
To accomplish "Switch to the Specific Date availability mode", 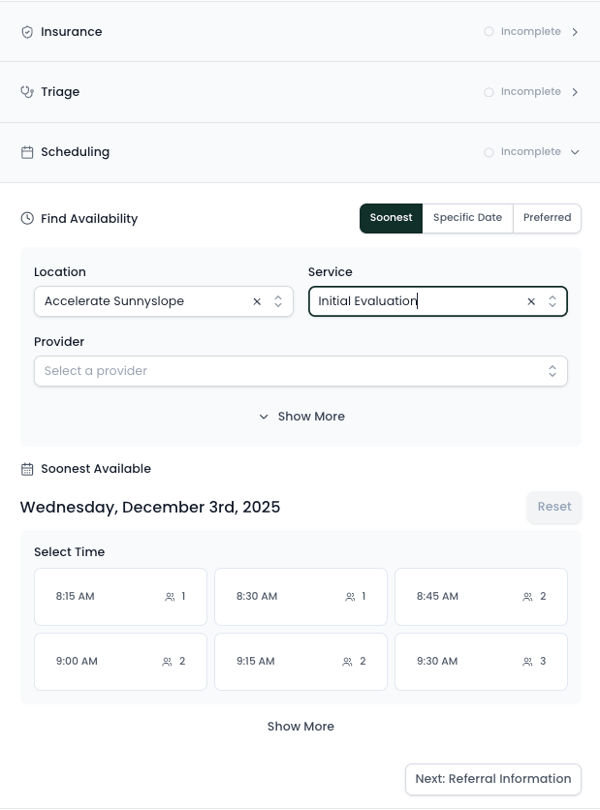I will point(467,218).
